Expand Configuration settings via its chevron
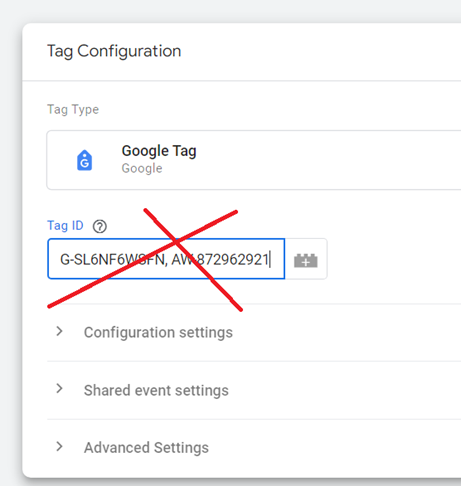Image resolution: width=461 pixels, height=486 pixels. point(59,331)
